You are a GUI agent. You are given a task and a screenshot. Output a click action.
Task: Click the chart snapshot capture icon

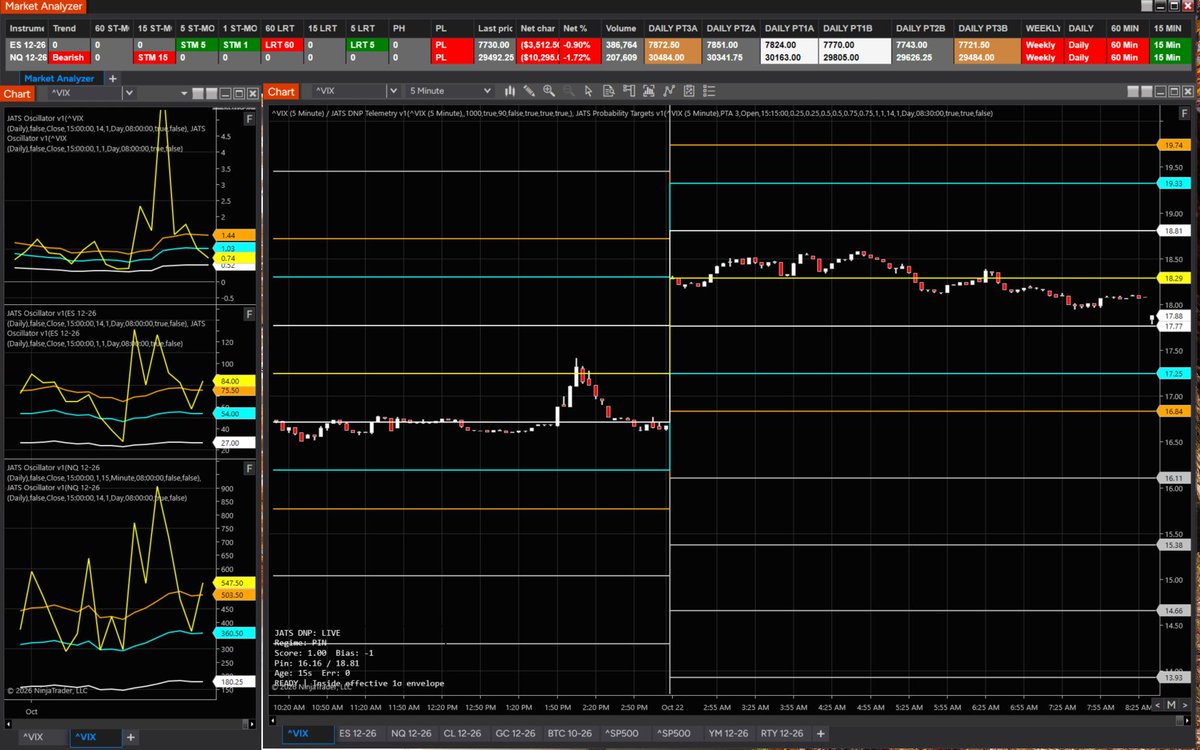[x=648, y=91]
